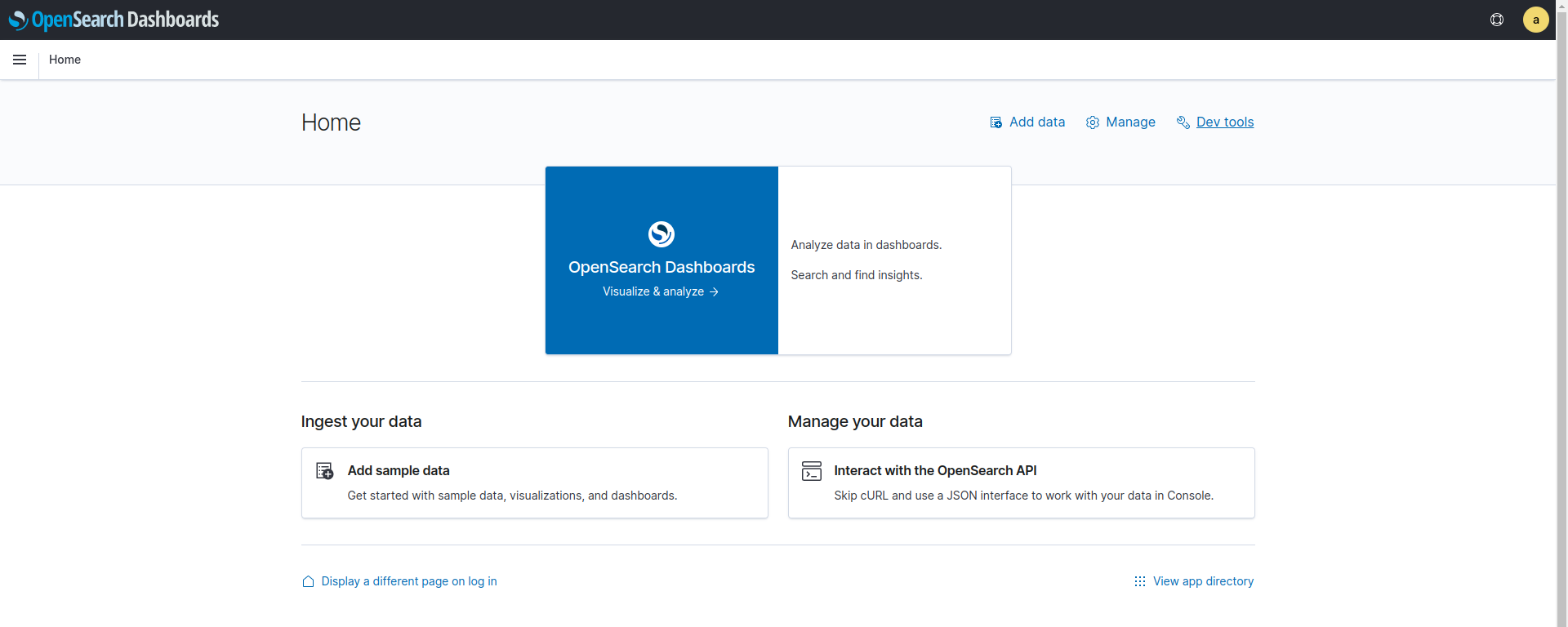Select the Home breadcrumb
Screen dimensions: 1568x627
[65, 60]
